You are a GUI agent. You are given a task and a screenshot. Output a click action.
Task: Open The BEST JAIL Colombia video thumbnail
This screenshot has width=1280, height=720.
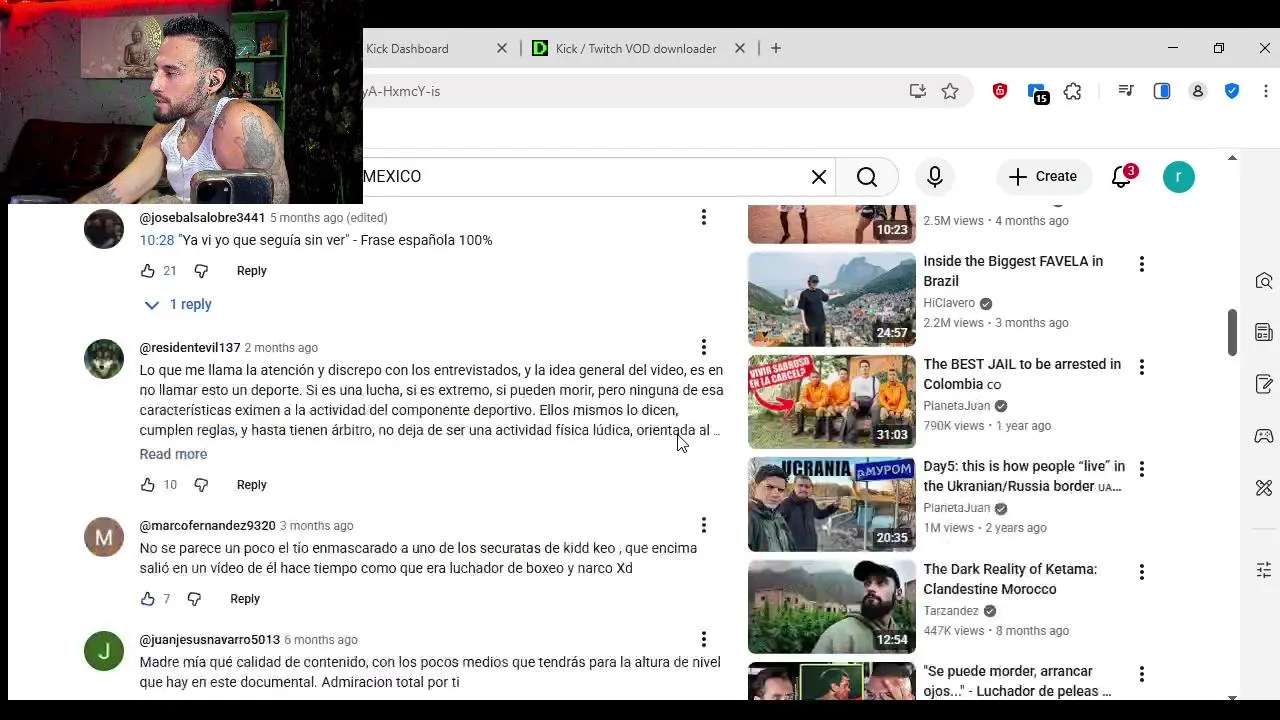pos(832,402)
